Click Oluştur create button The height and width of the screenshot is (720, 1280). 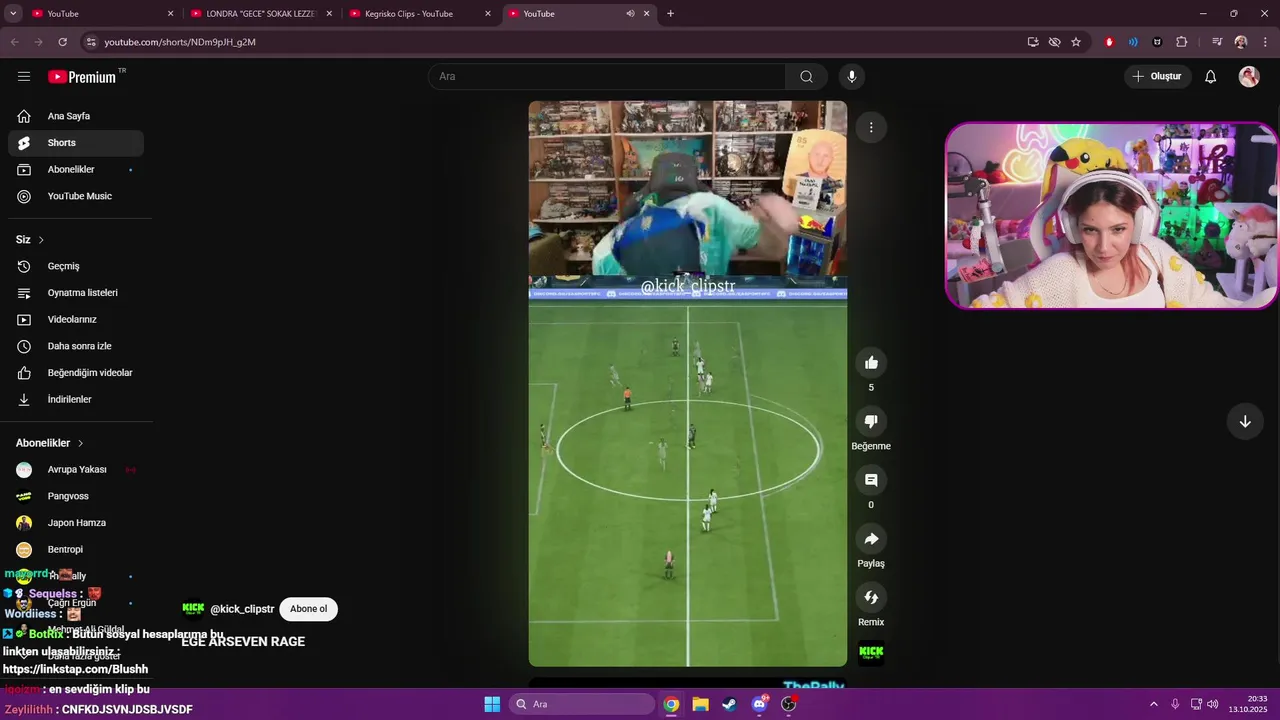1158,76
